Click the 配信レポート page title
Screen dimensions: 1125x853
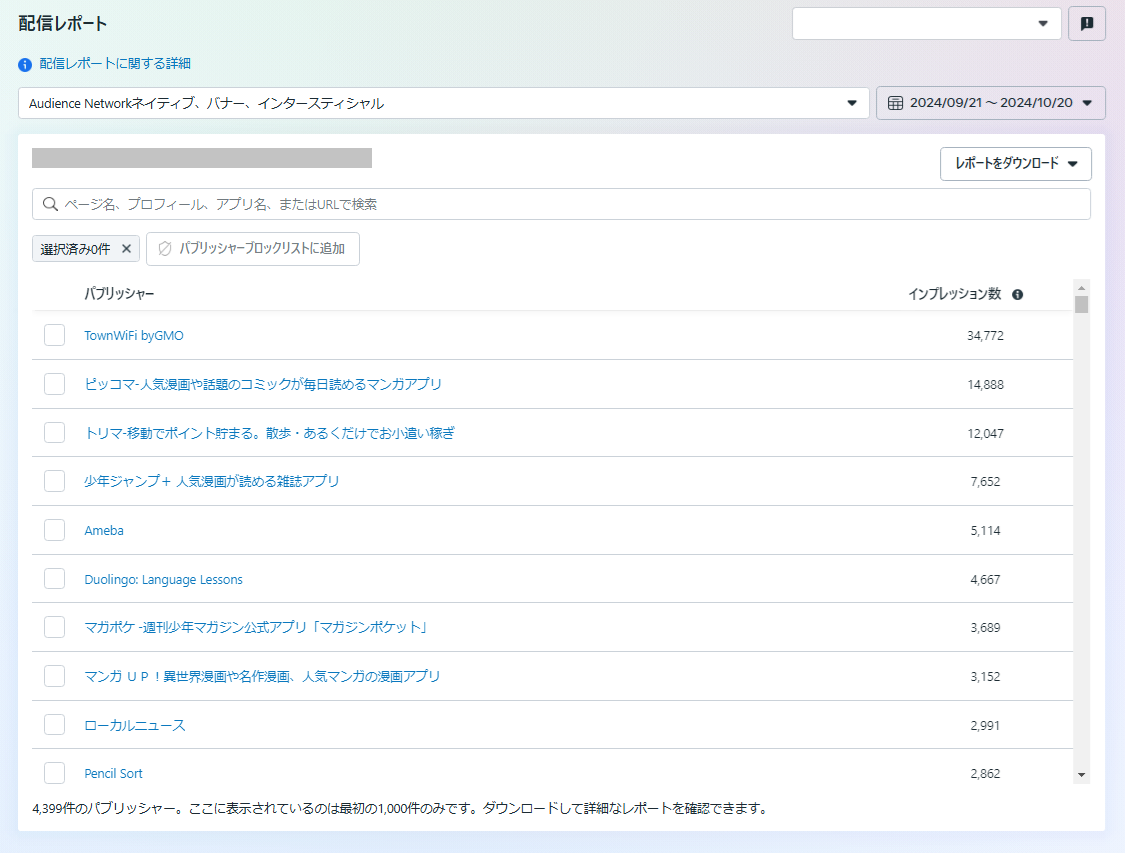point(62,24)
